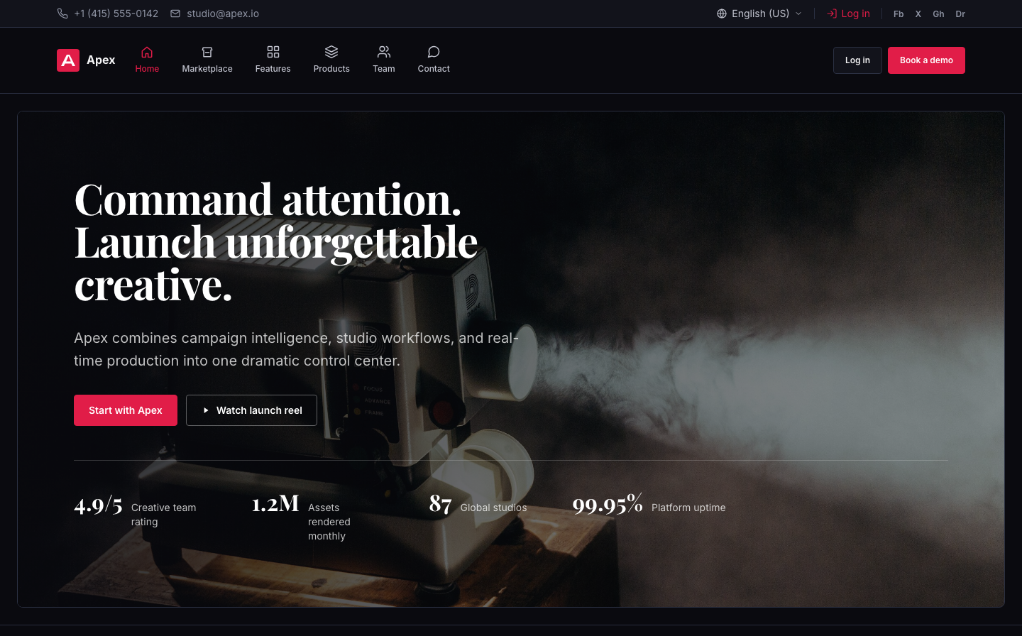
Task: Open the Features nav label
Action: 272,68
